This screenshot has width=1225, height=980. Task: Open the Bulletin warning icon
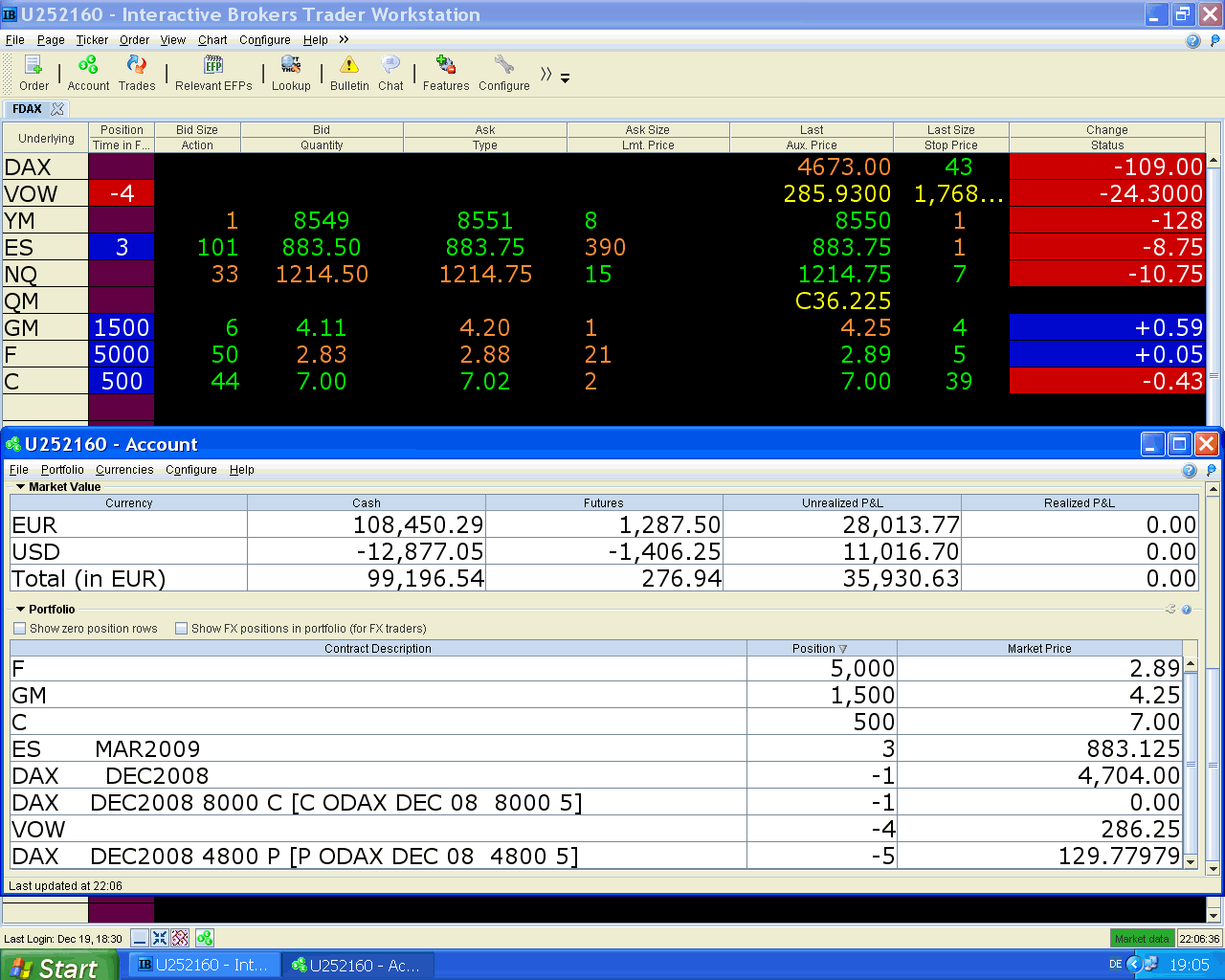(349, 73)
